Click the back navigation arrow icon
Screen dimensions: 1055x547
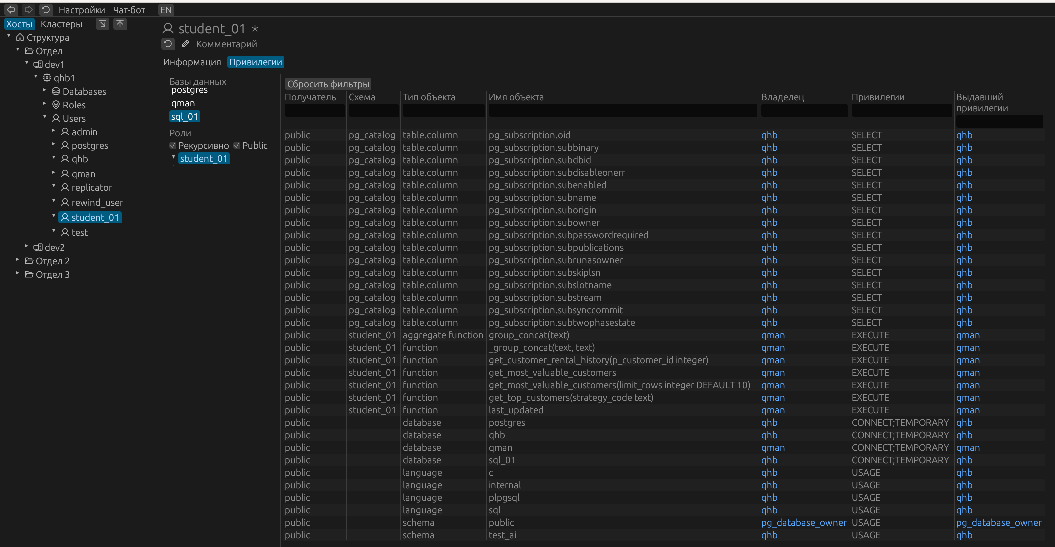click(x=11, y=9)
